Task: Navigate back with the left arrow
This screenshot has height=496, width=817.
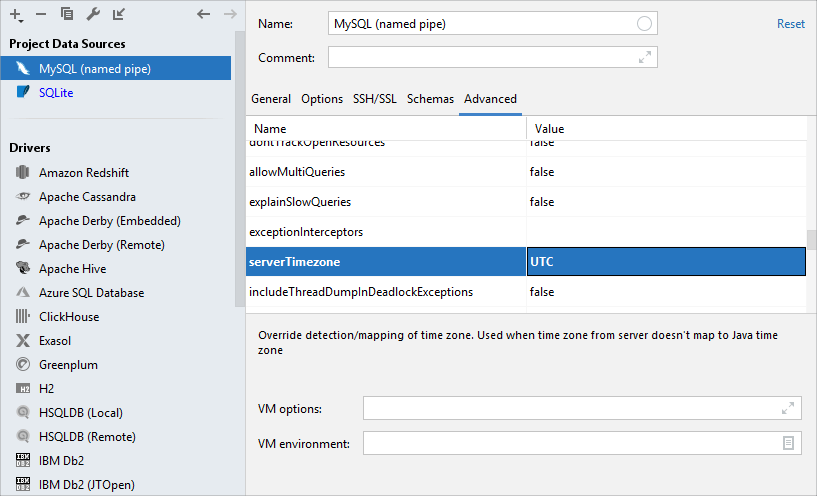Action: point(204,14)
